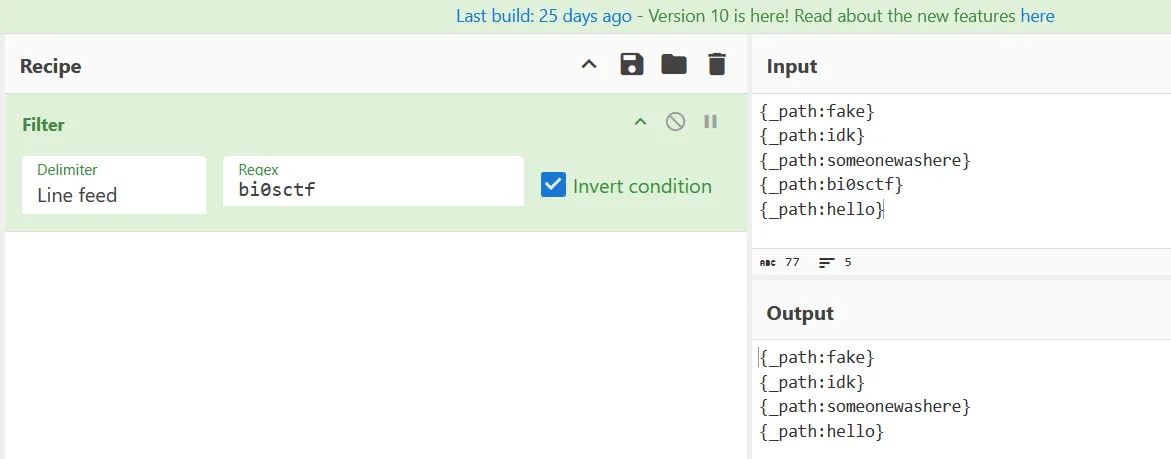Disable the Filter operation

pyautogui.click(x=675, y=122)
